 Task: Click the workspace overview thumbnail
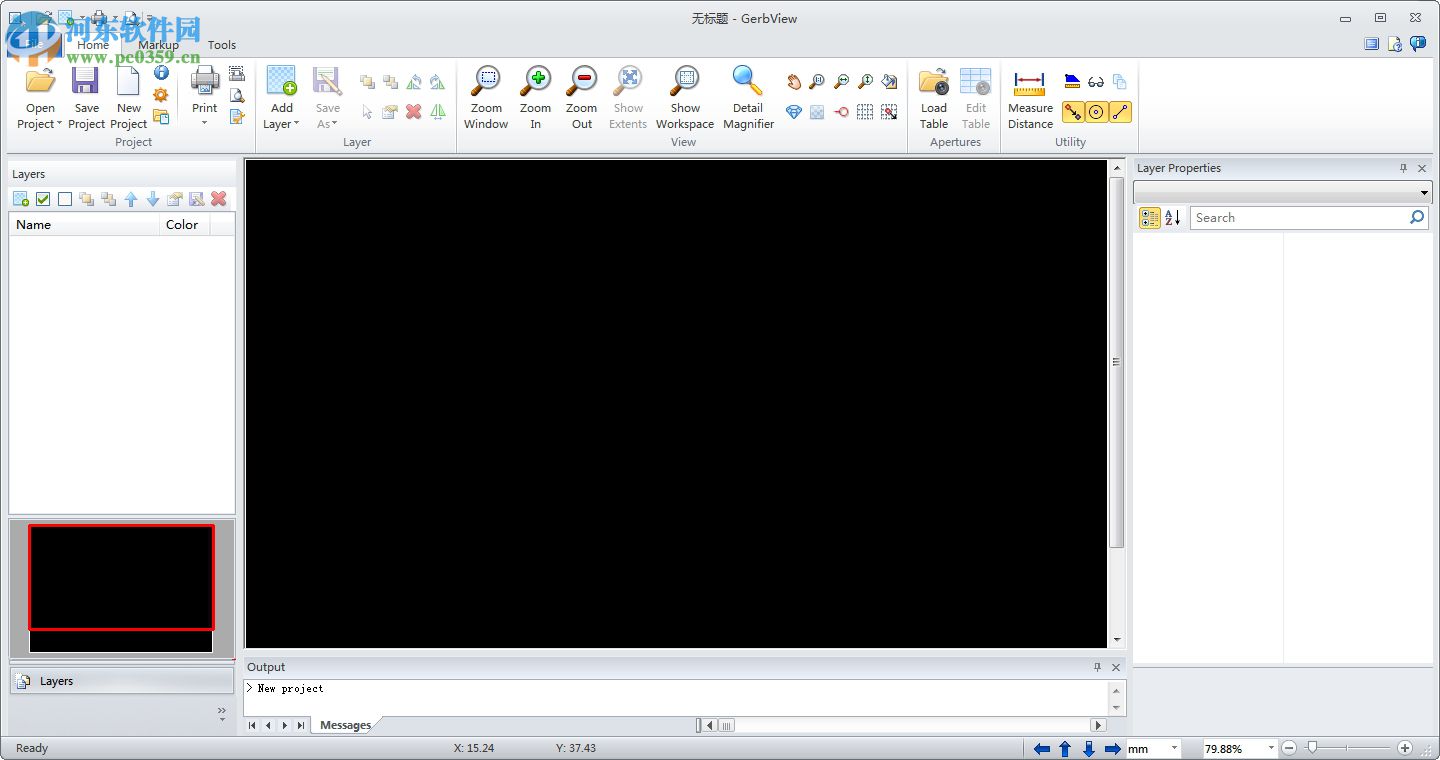point(121,589)
